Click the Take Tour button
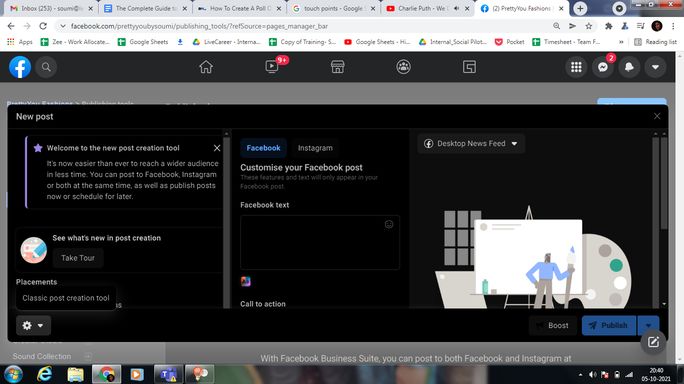 tap(78, 258)
